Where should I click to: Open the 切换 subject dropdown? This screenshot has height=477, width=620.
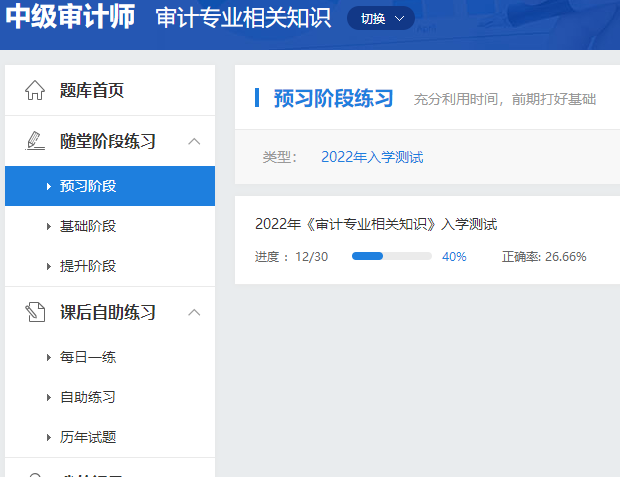click(381, 18)
